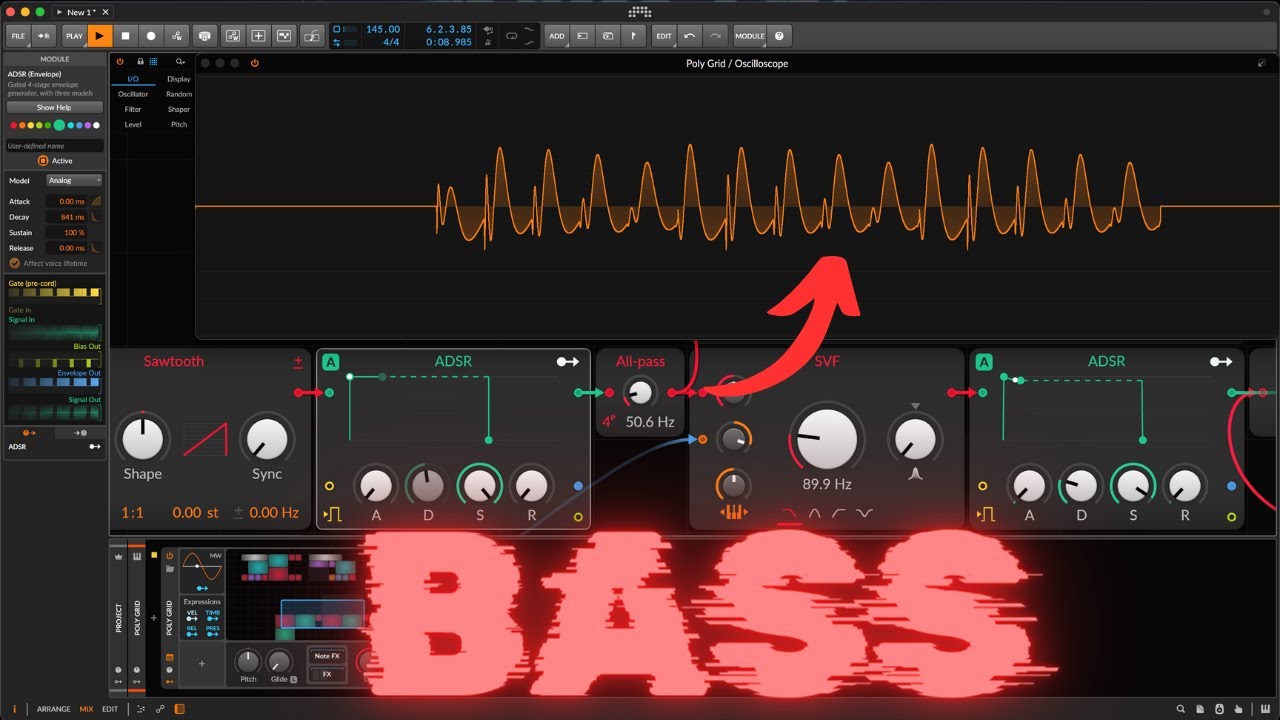
Task: Open the PLAY menu
Action: coord(74,35)
